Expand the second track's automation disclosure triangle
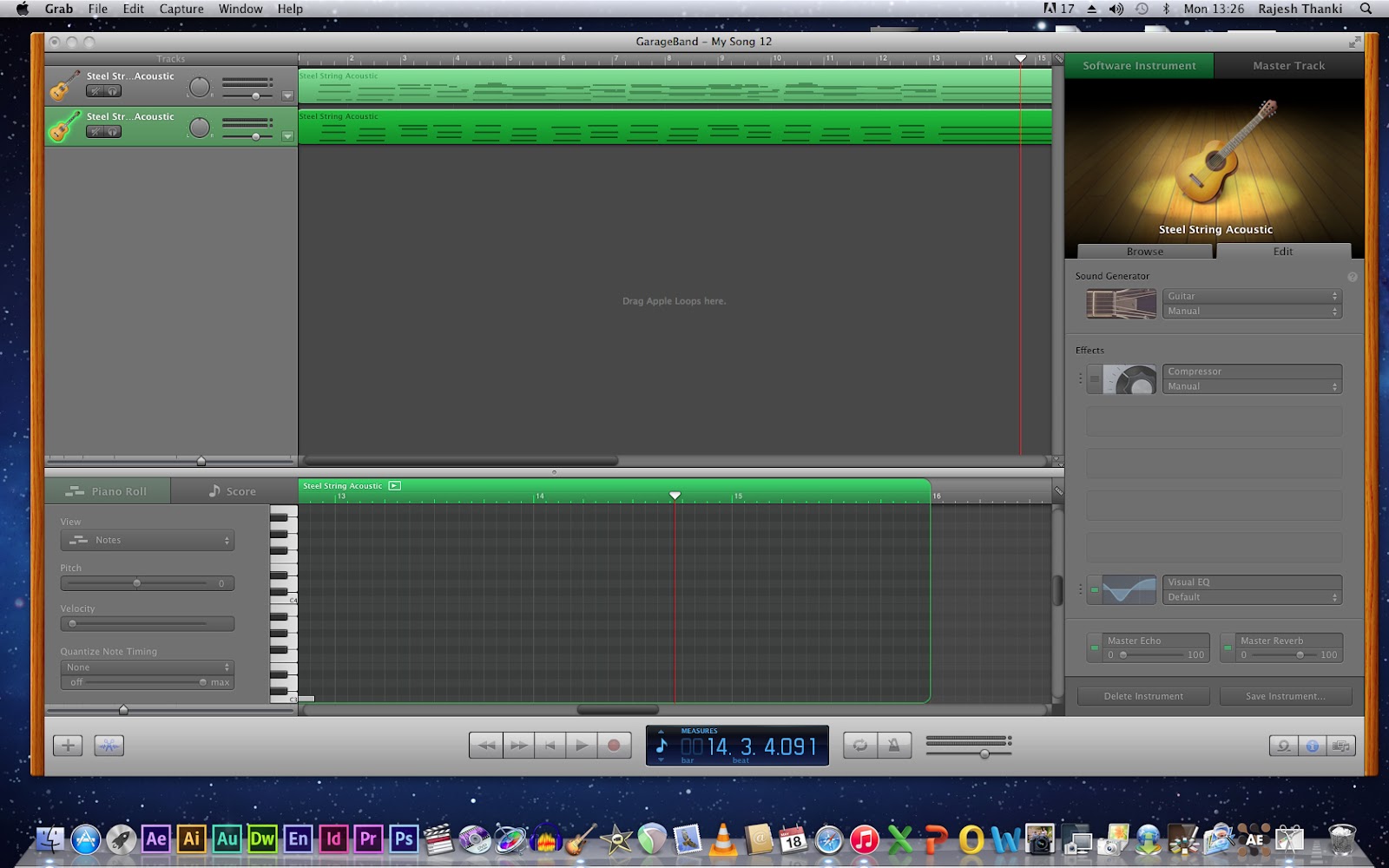 pos(287,136)
